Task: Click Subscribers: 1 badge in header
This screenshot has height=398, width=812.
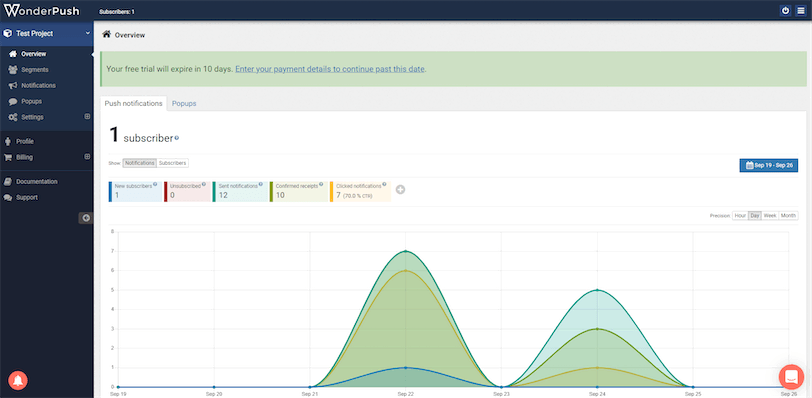Action: click(117, 11)
